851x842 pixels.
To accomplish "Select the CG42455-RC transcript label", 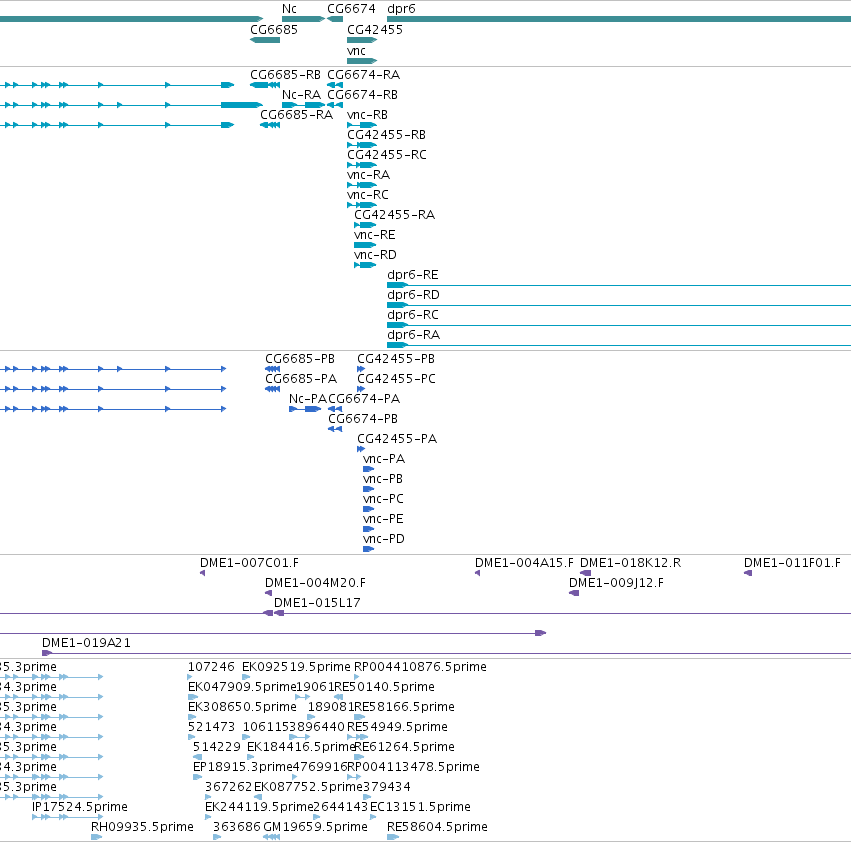I will coord(387,155).
